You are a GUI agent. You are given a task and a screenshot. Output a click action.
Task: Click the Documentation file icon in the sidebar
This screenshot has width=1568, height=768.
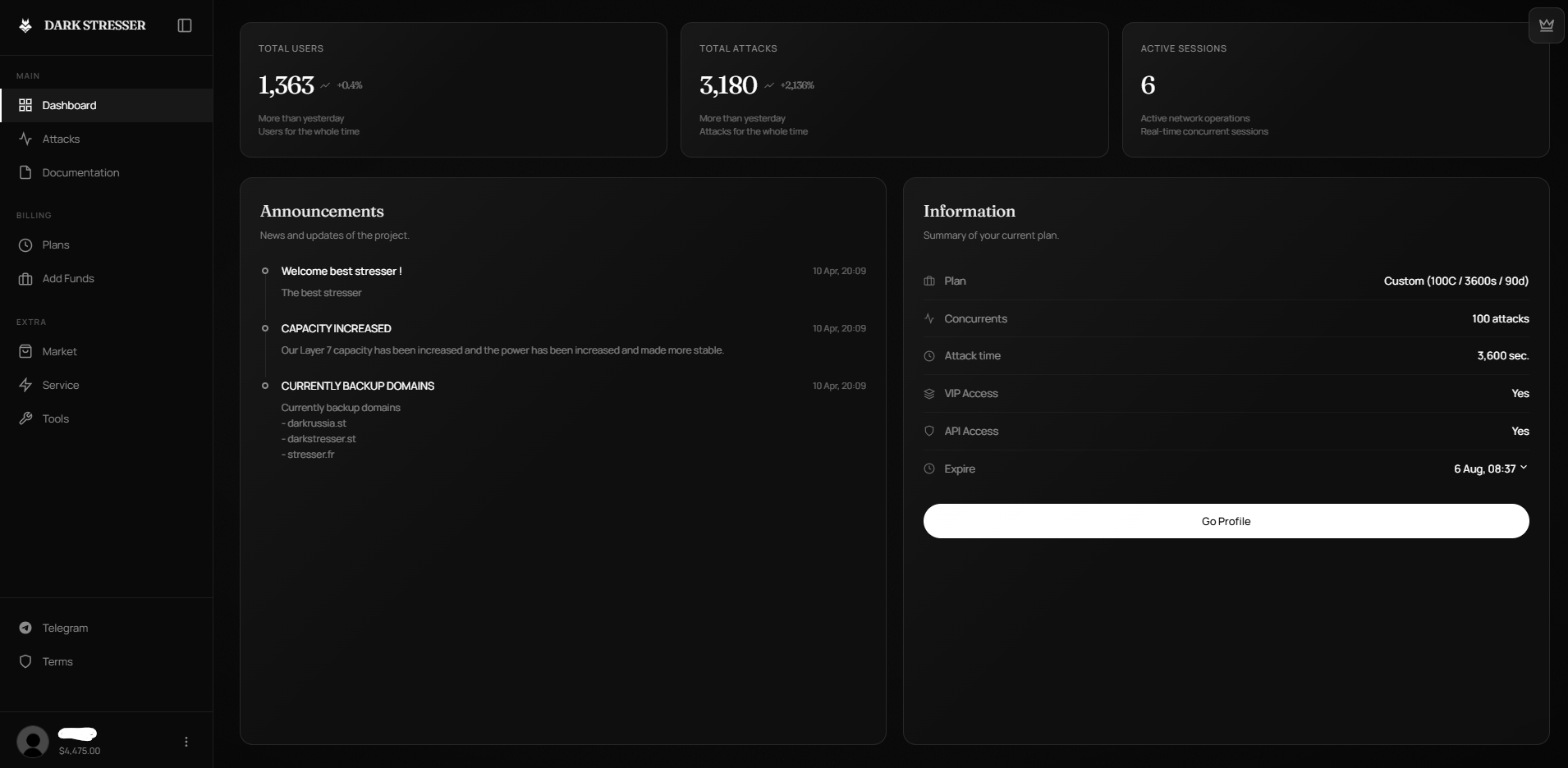point(25,172)
